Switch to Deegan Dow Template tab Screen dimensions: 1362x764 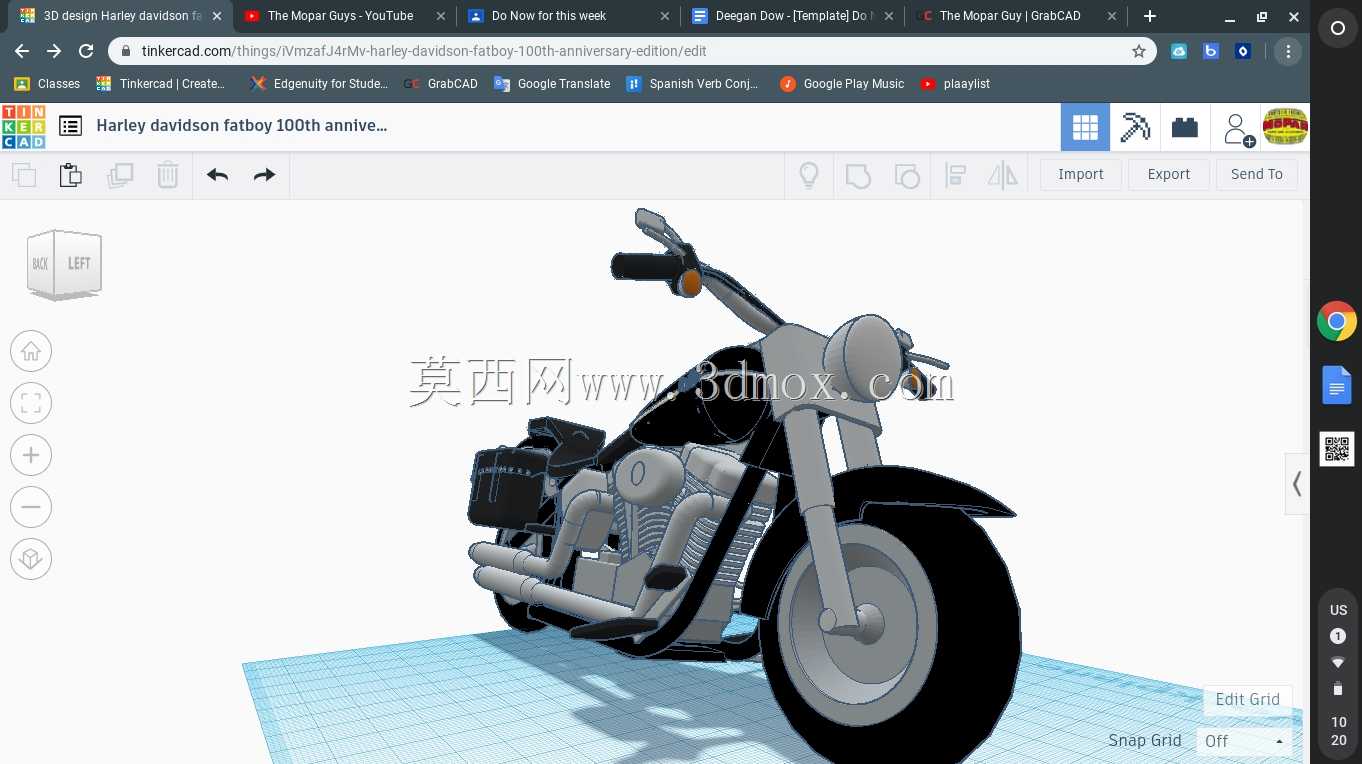click(x=790, y=16)
